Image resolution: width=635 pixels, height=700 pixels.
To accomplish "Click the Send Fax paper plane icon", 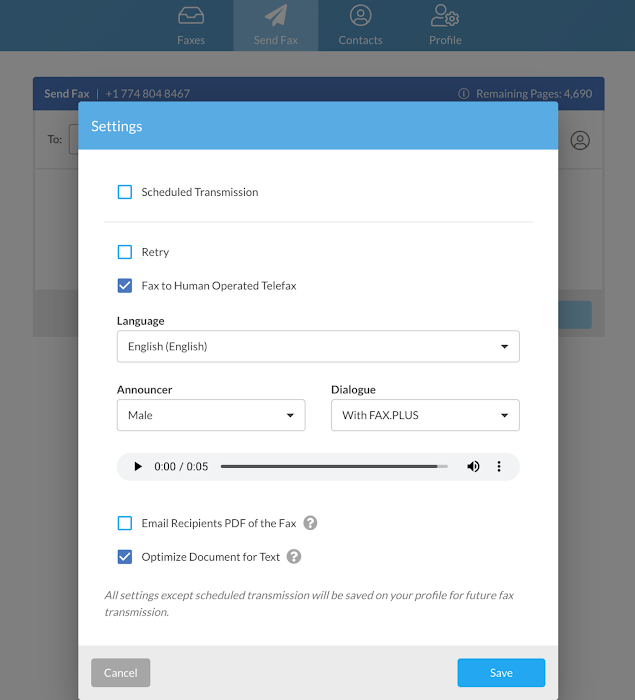I will coord(276,17).
